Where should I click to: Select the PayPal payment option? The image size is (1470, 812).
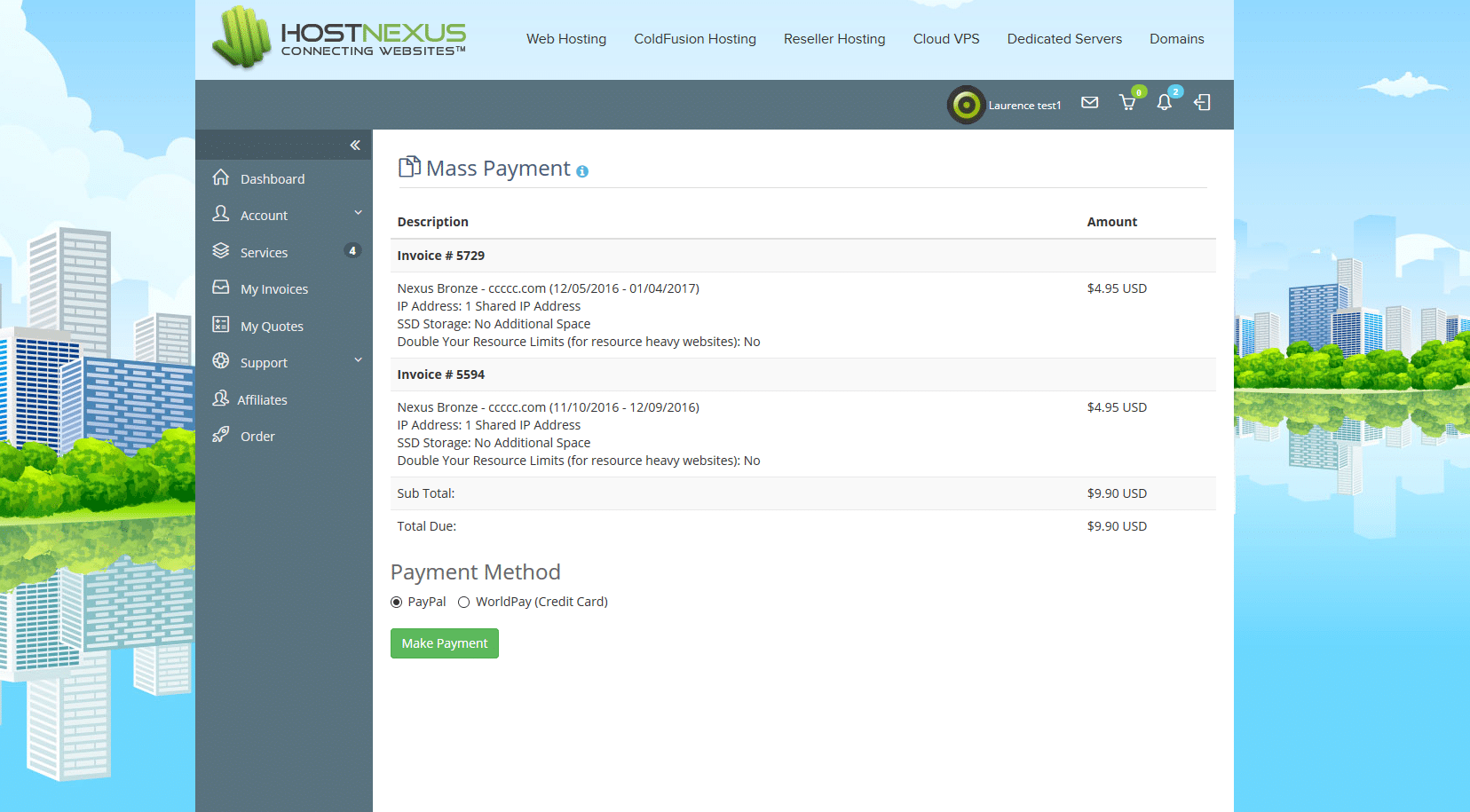tap(397, 603)
